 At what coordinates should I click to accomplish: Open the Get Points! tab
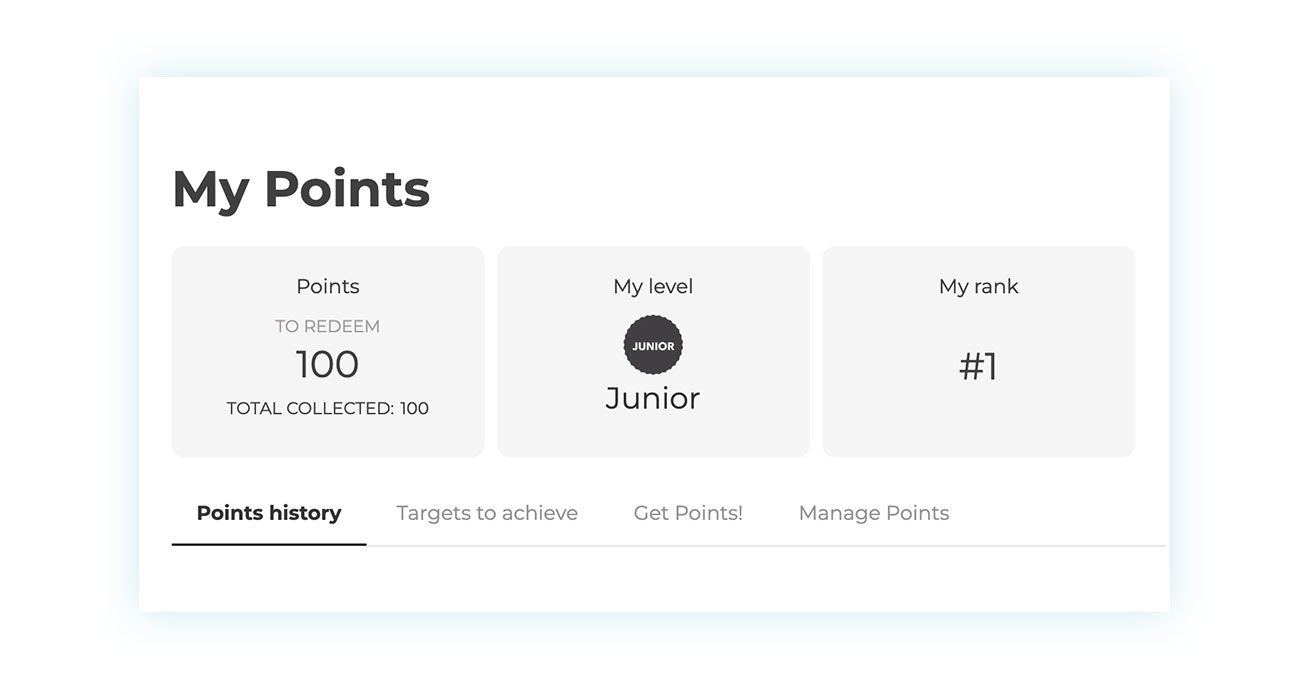coord(689,513)
